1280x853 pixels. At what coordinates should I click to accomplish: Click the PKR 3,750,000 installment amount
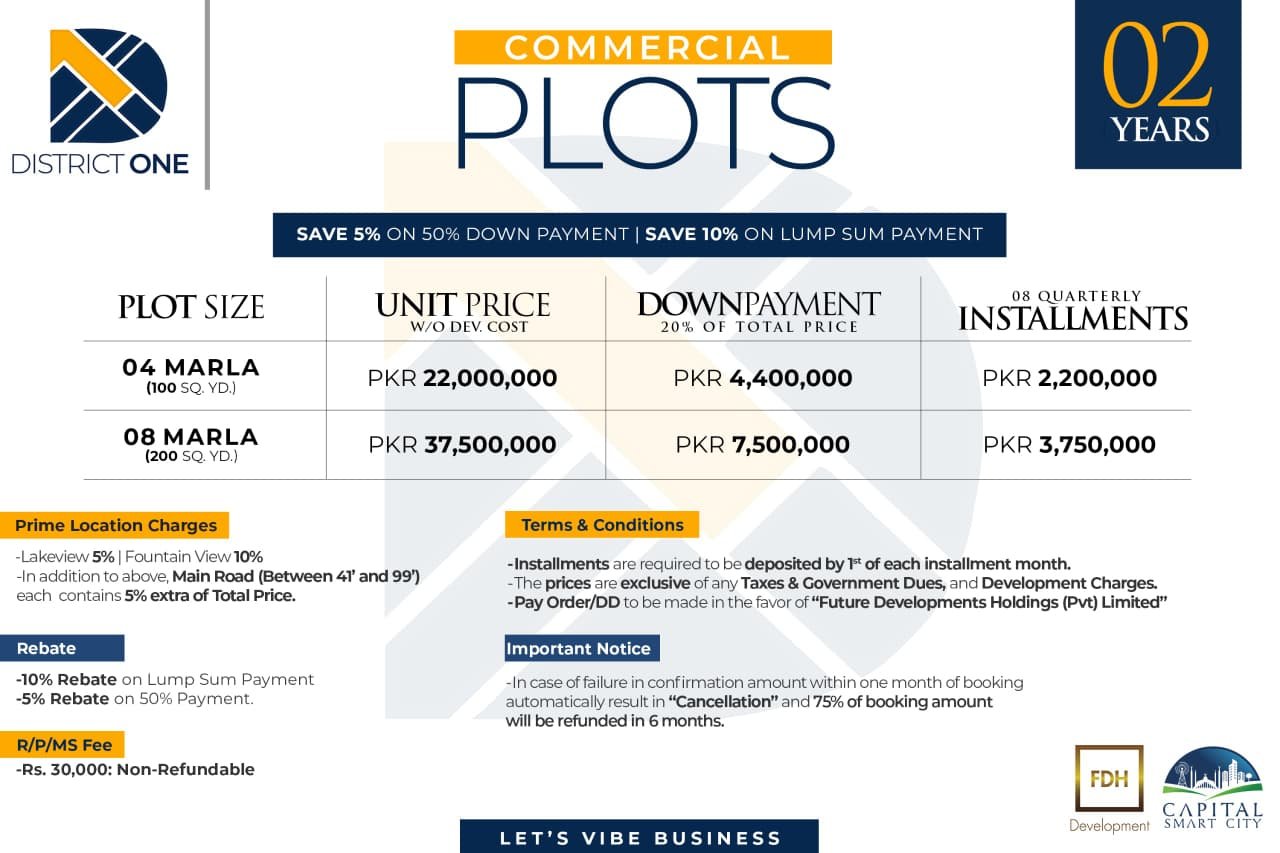tap(1069, 445)
